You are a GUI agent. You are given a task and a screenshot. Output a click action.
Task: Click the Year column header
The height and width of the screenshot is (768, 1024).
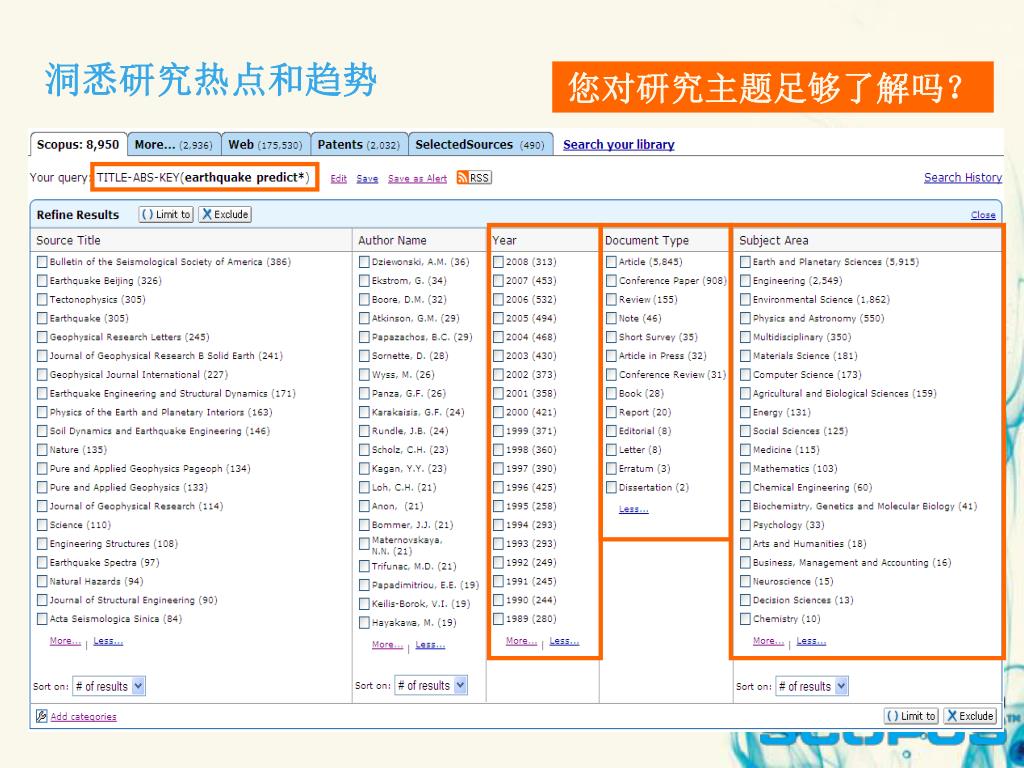pyautogui.click(x=504, y=240)
